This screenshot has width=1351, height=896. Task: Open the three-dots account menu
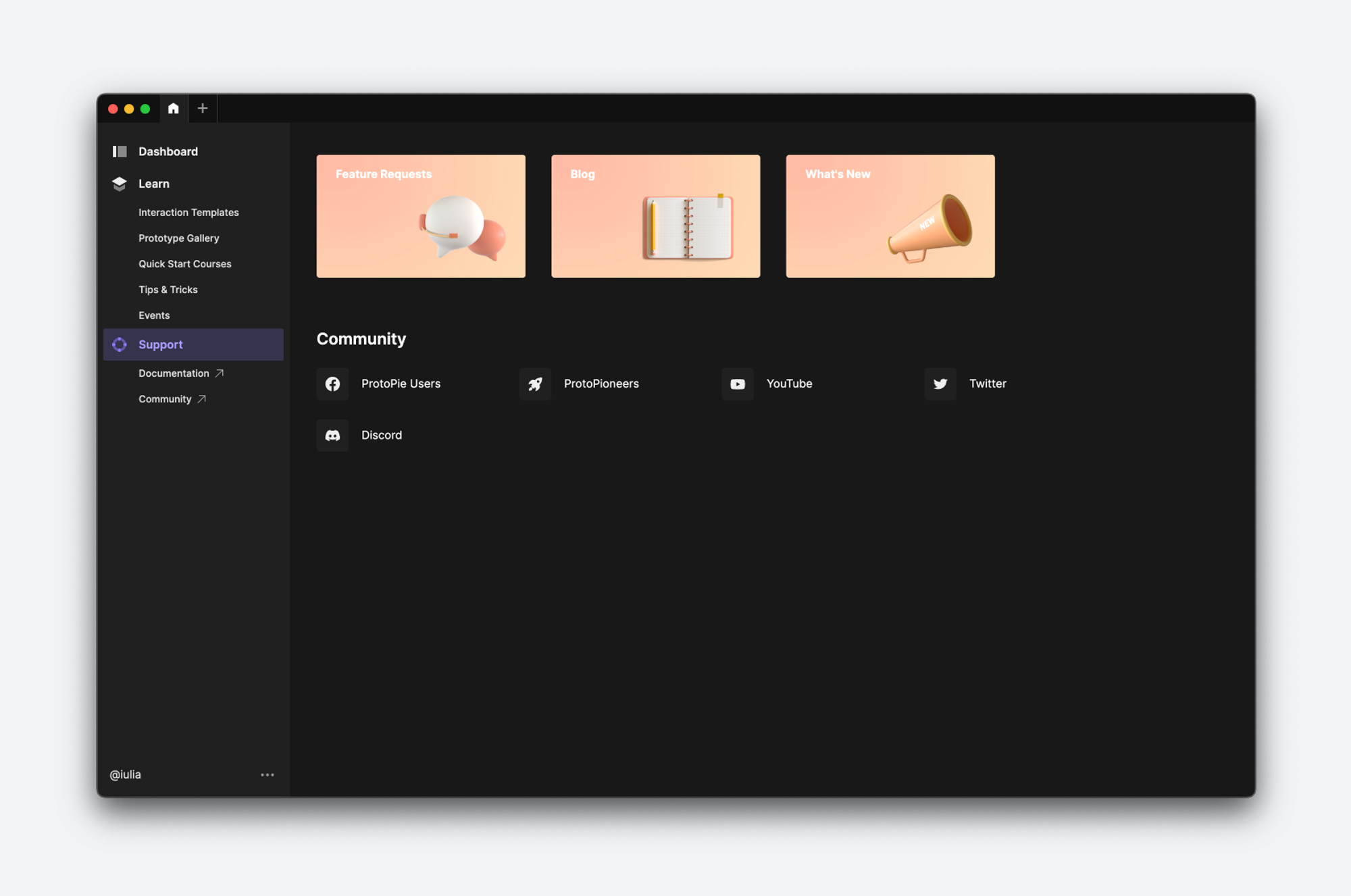267,774
